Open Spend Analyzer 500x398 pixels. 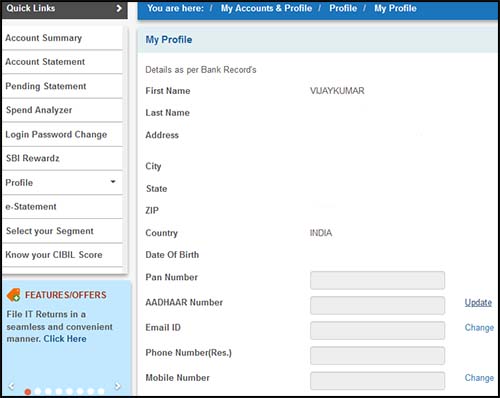39,110
